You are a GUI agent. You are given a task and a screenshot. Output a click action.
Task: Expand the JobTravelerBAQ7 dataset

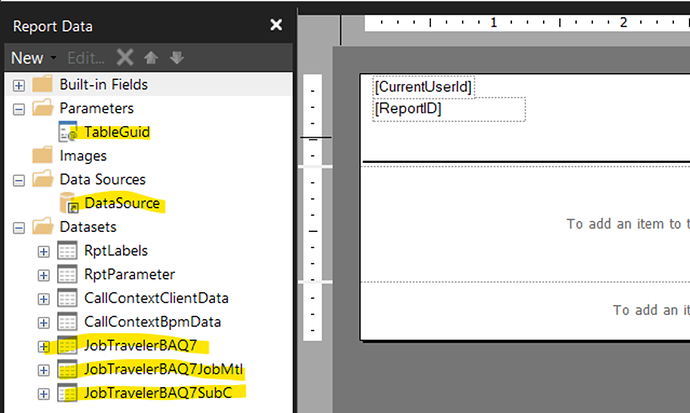pos(43,346)
